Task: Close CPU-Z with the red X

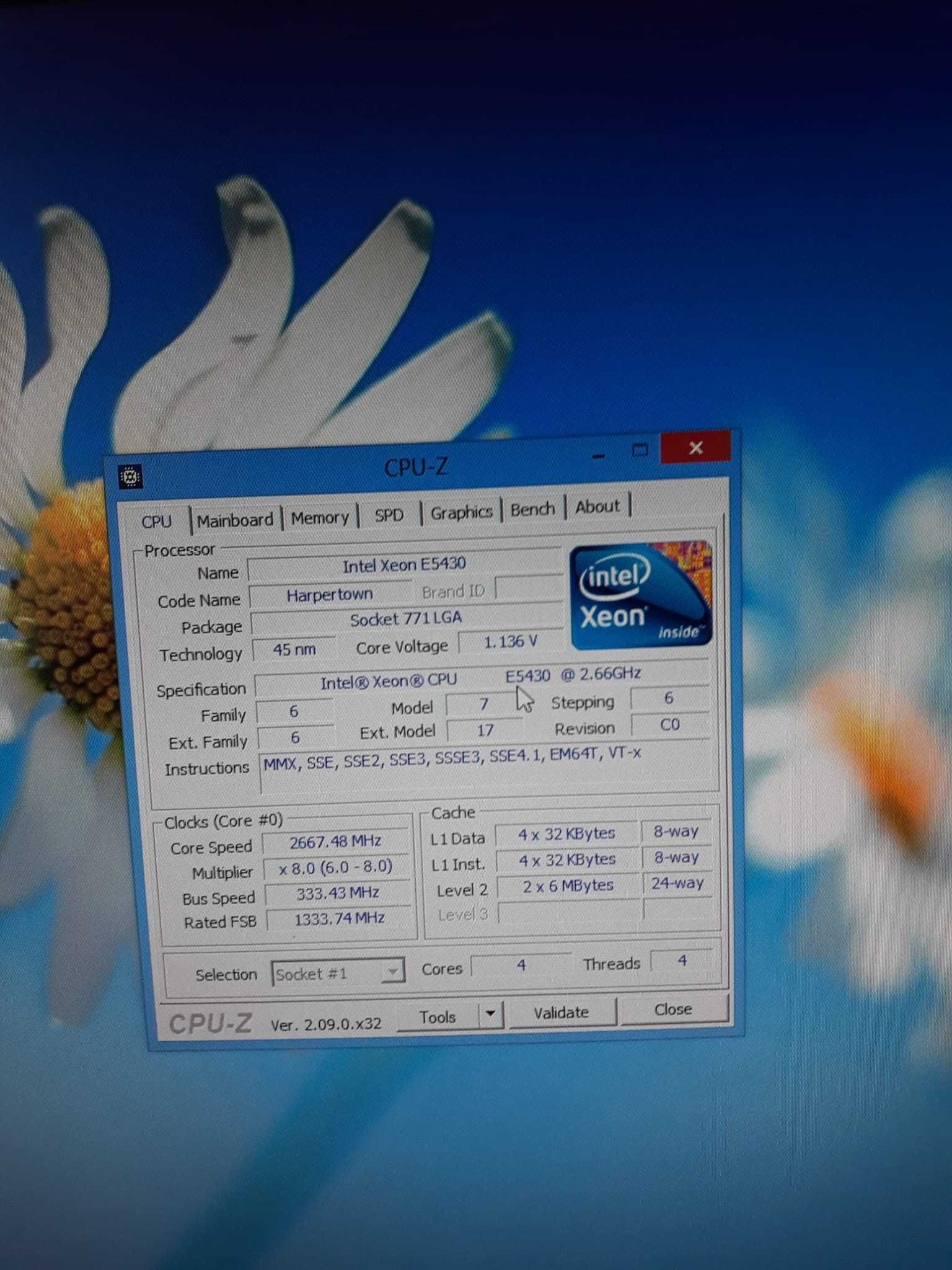Action: (x=695, y=447)
